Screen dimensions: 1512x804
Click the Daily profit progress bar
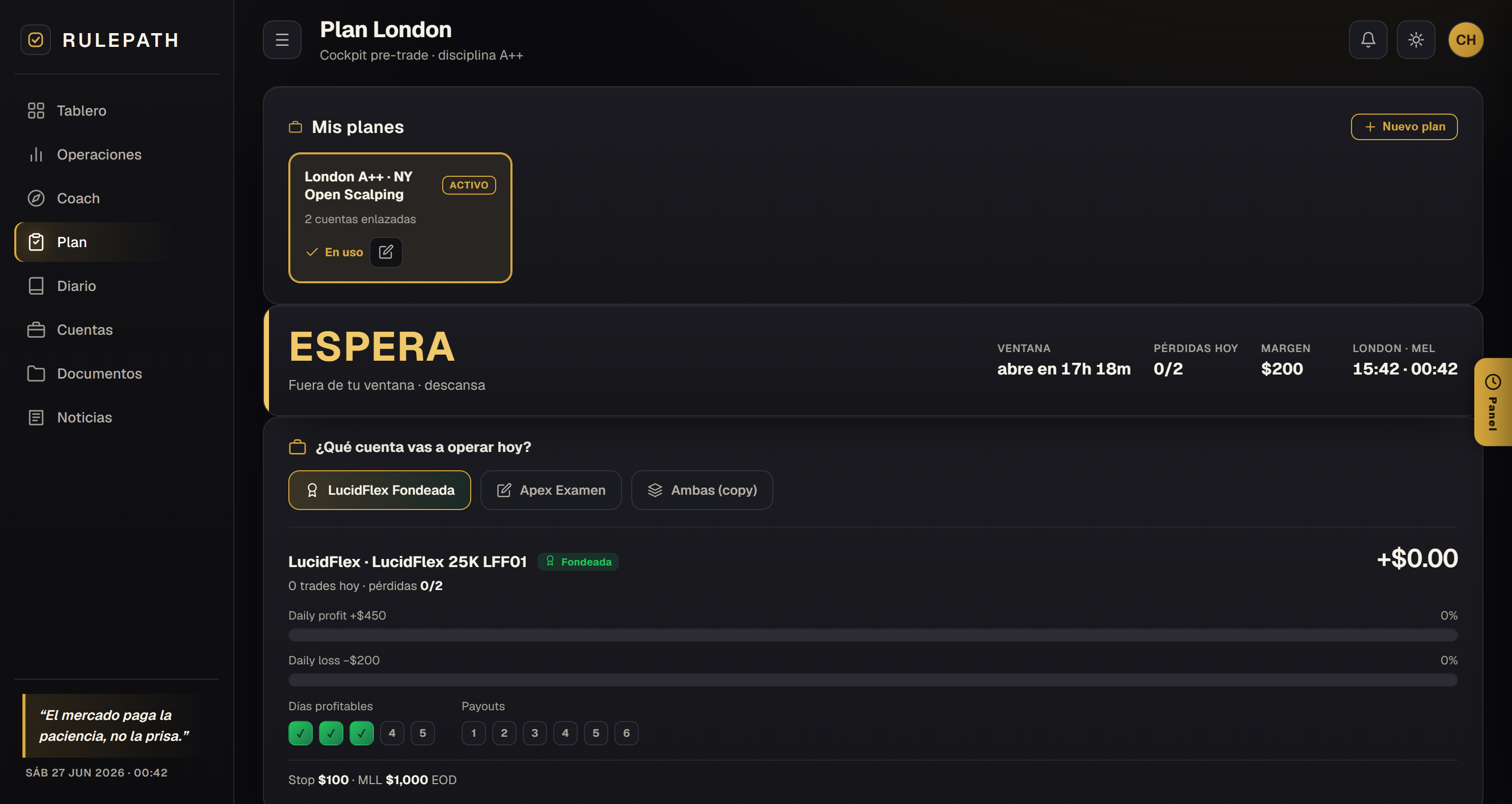872,635
